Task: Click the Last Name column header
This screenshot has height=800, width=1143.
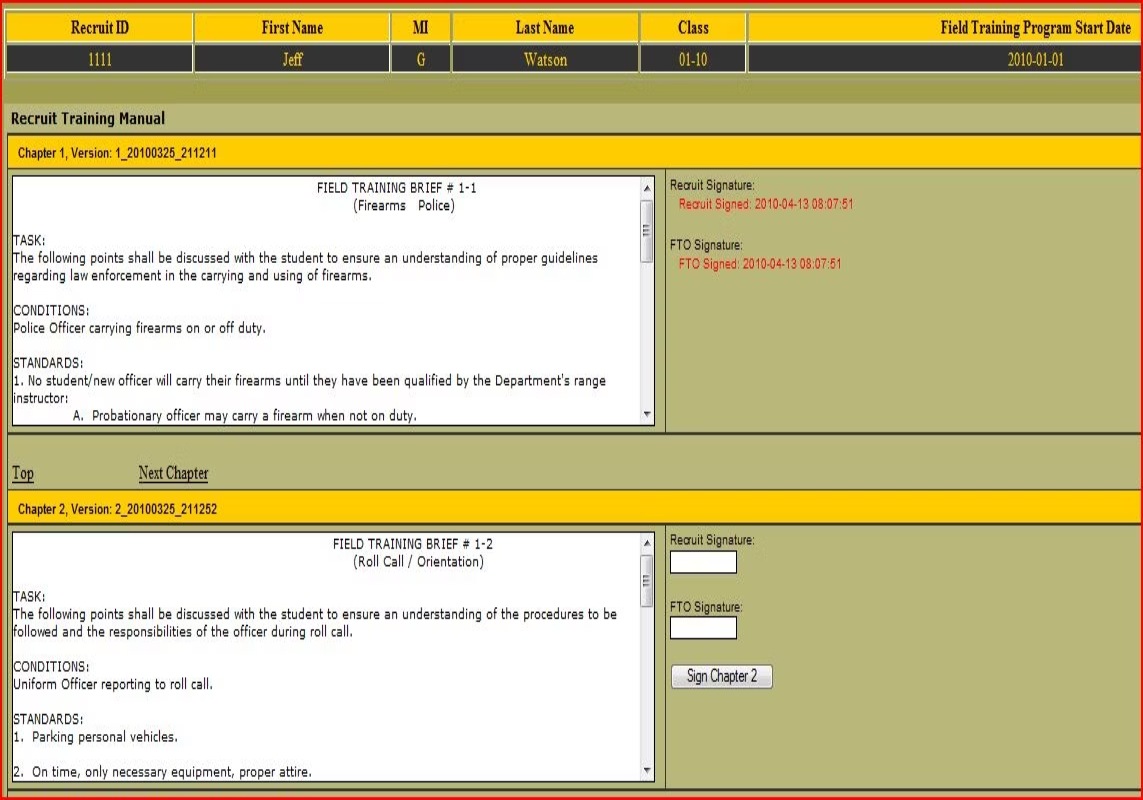Action: click(x=545, y=28)
